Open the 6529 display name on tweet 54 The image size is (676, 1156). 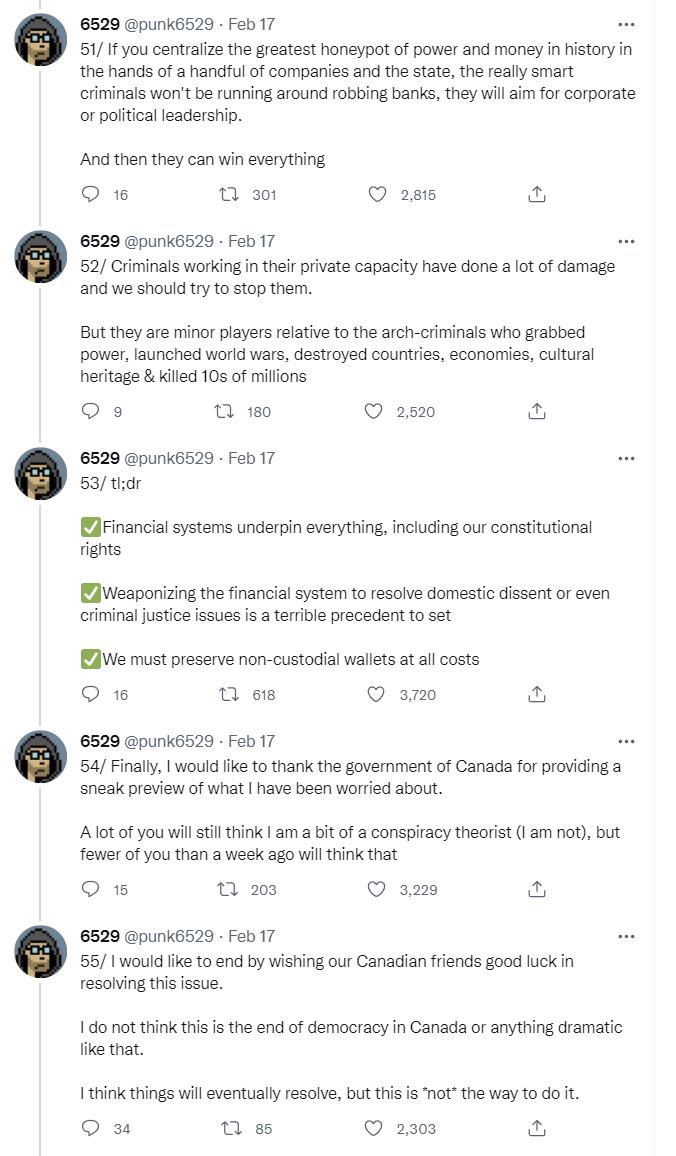[99, 741]
